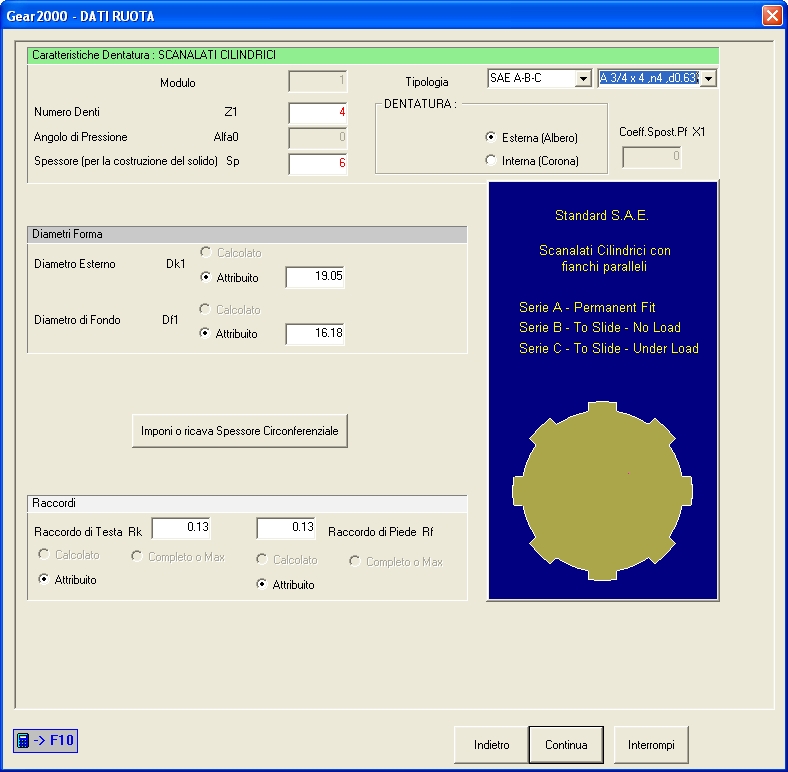This screenshot has width=788, height=772.
Task: Click the spline shaft preview image
Action: (602, 491)
